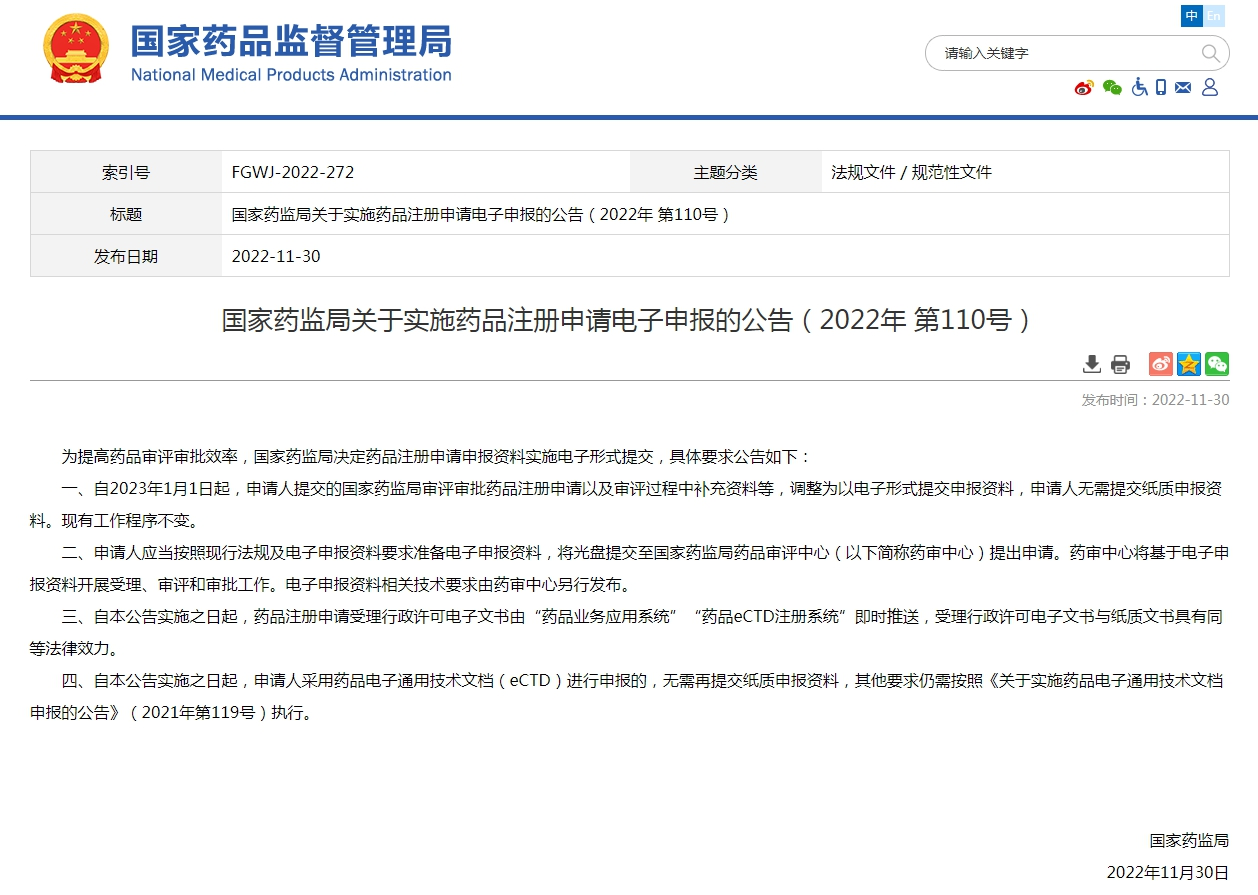
Task: Click the mobile phone icon in the header
Action: 1161,88
